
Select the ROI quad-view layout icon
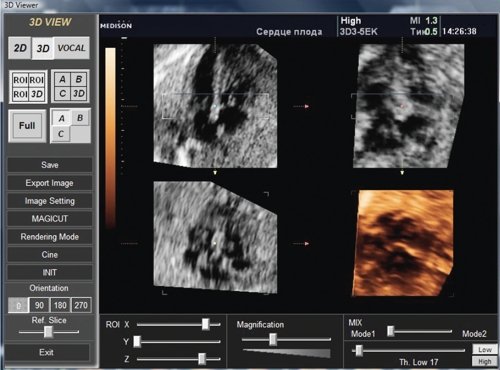coord(28,87)
